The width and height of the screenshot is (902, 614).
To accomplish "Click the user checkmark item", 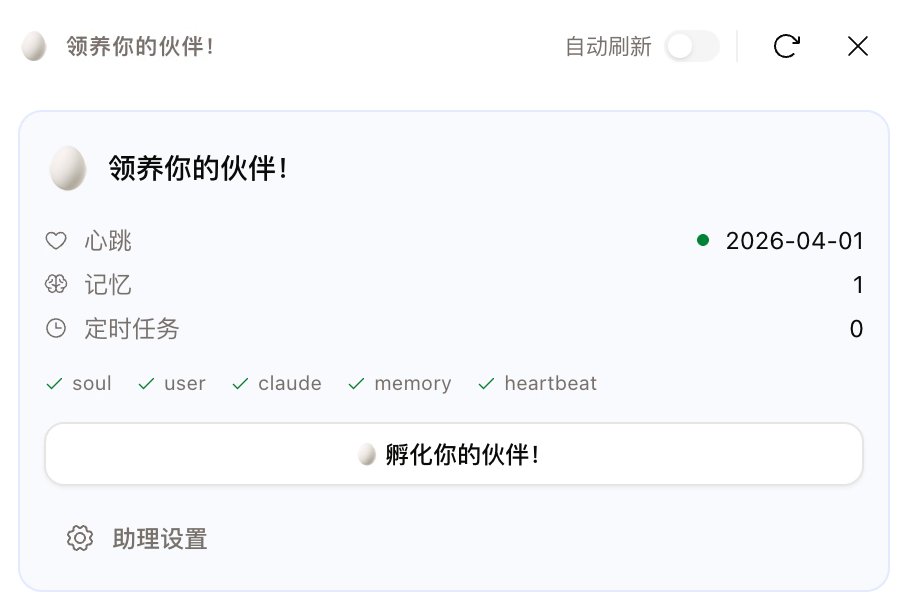I will click(173, 384).
